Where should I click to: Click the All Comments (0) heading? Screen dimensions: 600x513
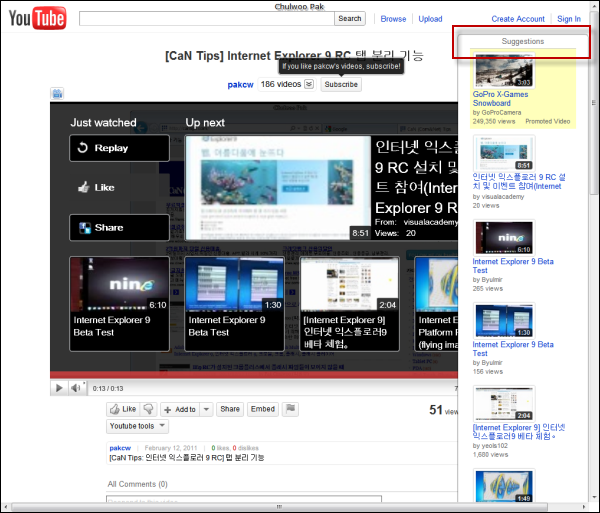pos(137,484)
